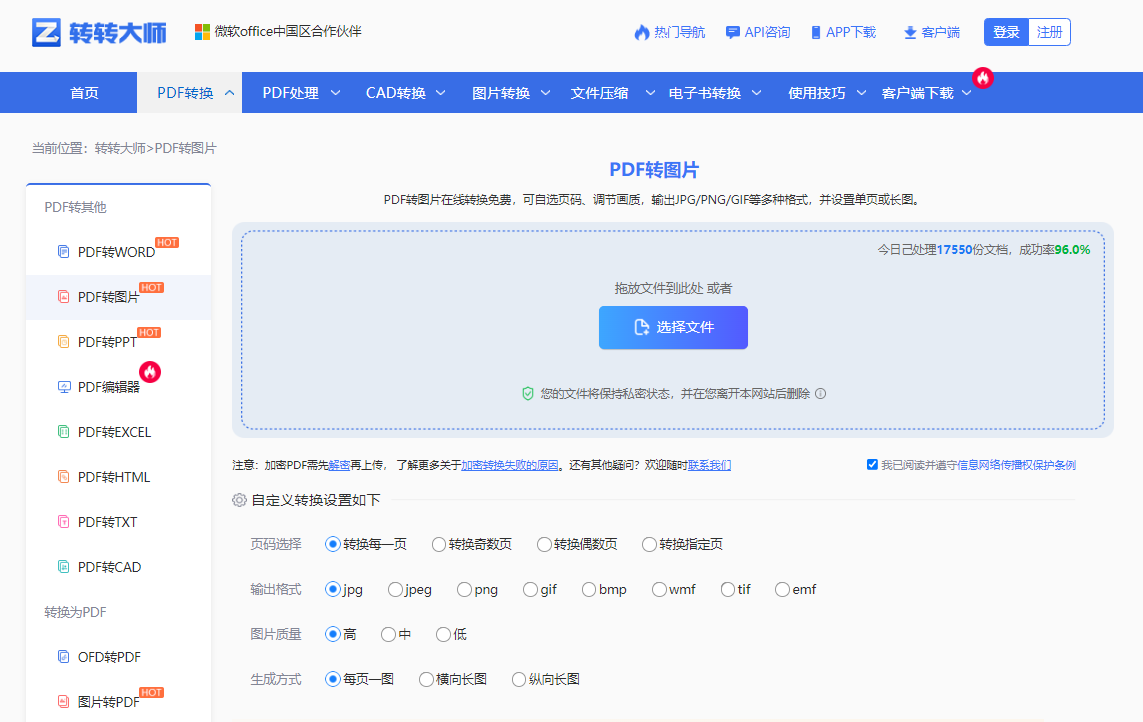Expand the CAD转换 dropdown menu
Screen dimensions: 1143x722
(441, 93)
